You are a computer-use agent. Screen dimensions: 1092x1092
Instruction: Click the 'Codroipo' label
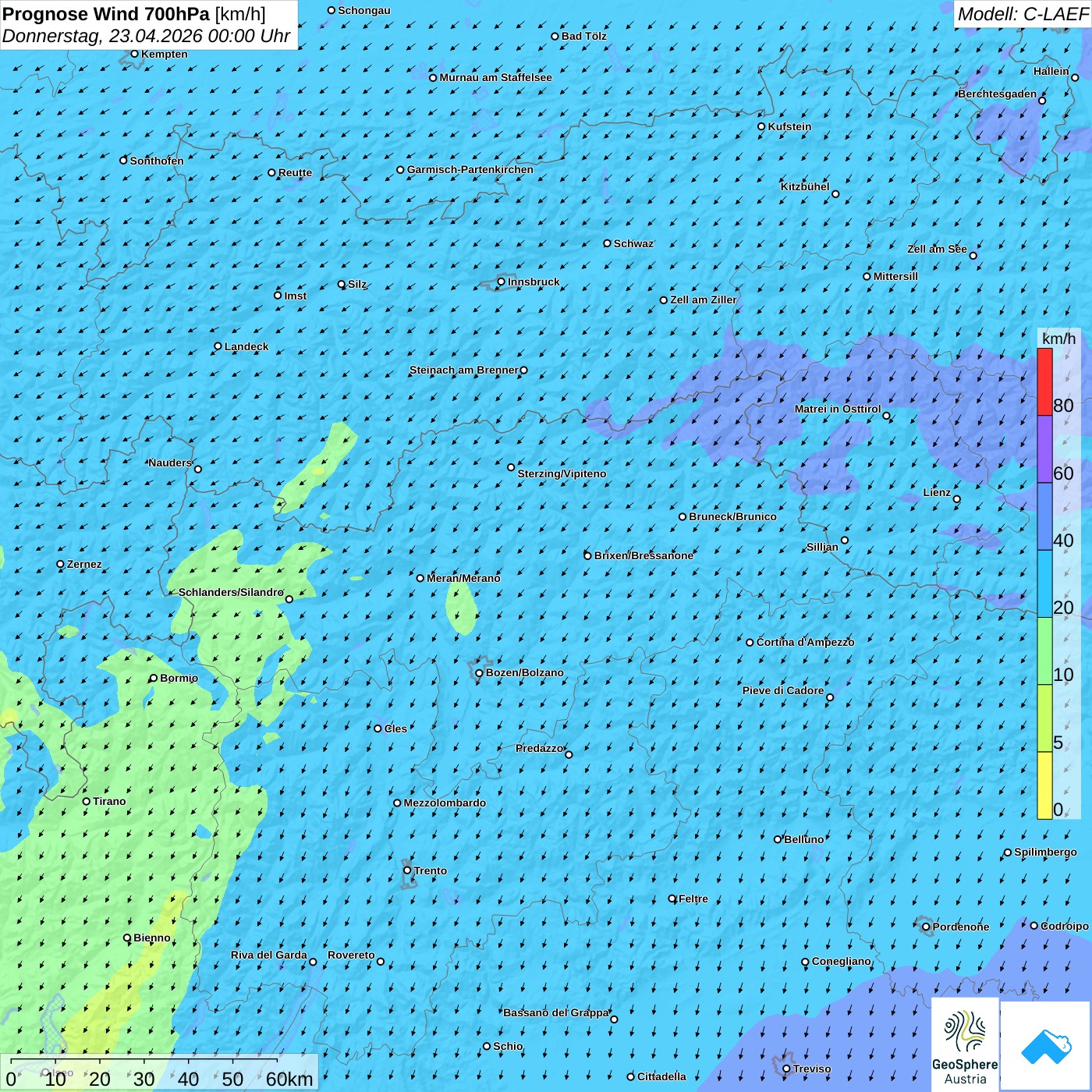tap(1065, 926)
